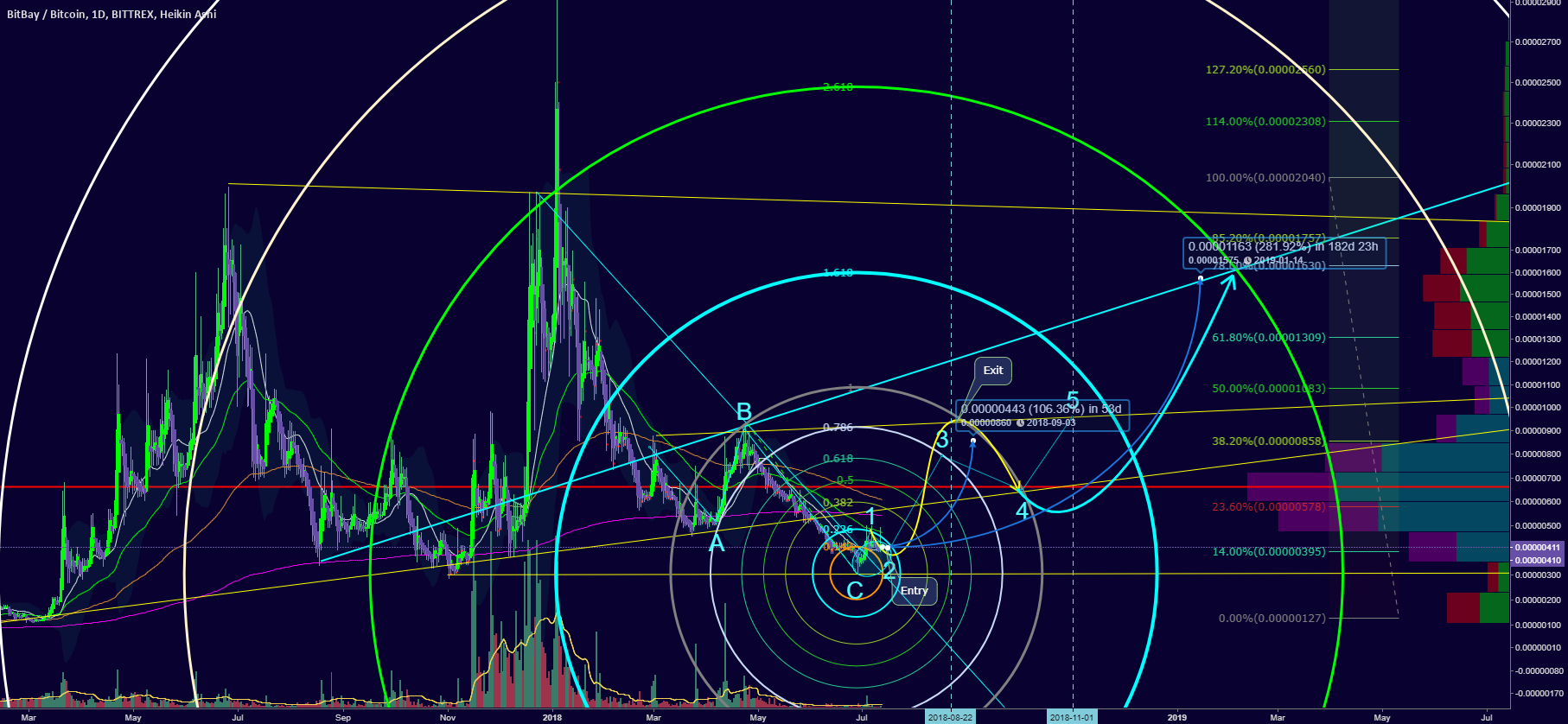
Task: Click the 0.00000411 current price tag
Action: pos(1539,548)
